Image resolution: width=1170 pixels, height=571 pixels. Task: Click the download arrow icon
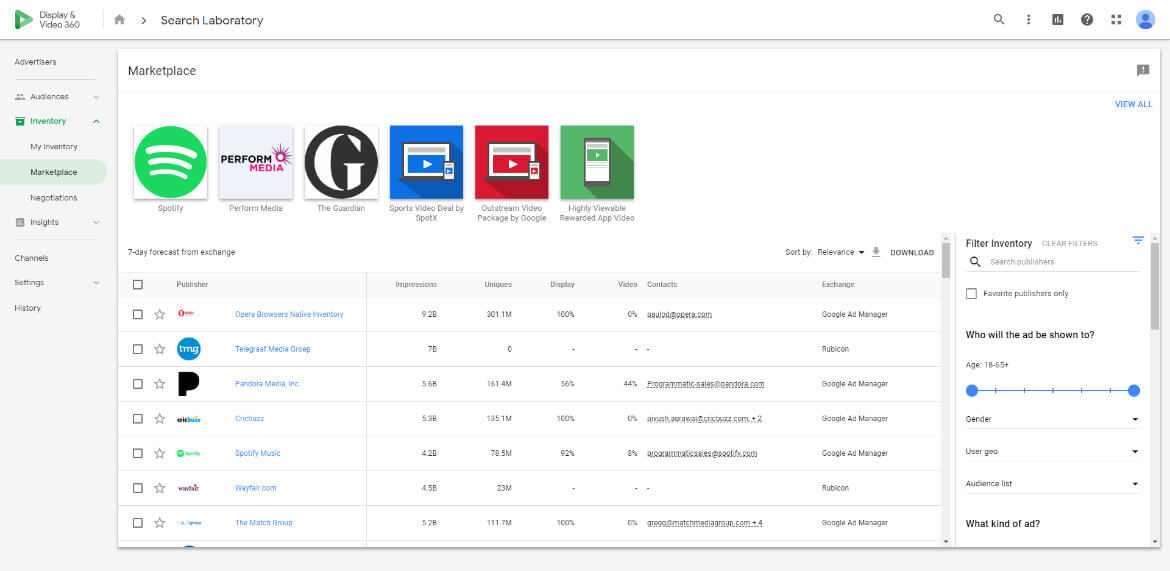(x=876, y=252)
